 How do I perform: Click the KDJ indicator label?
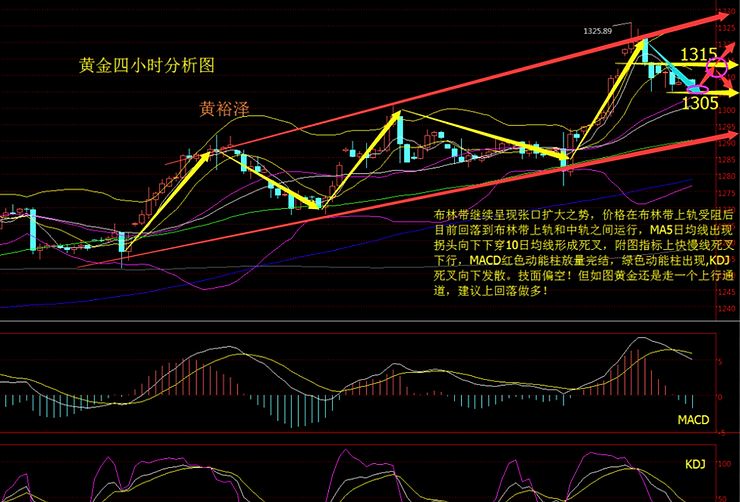[x=694, y=466]
